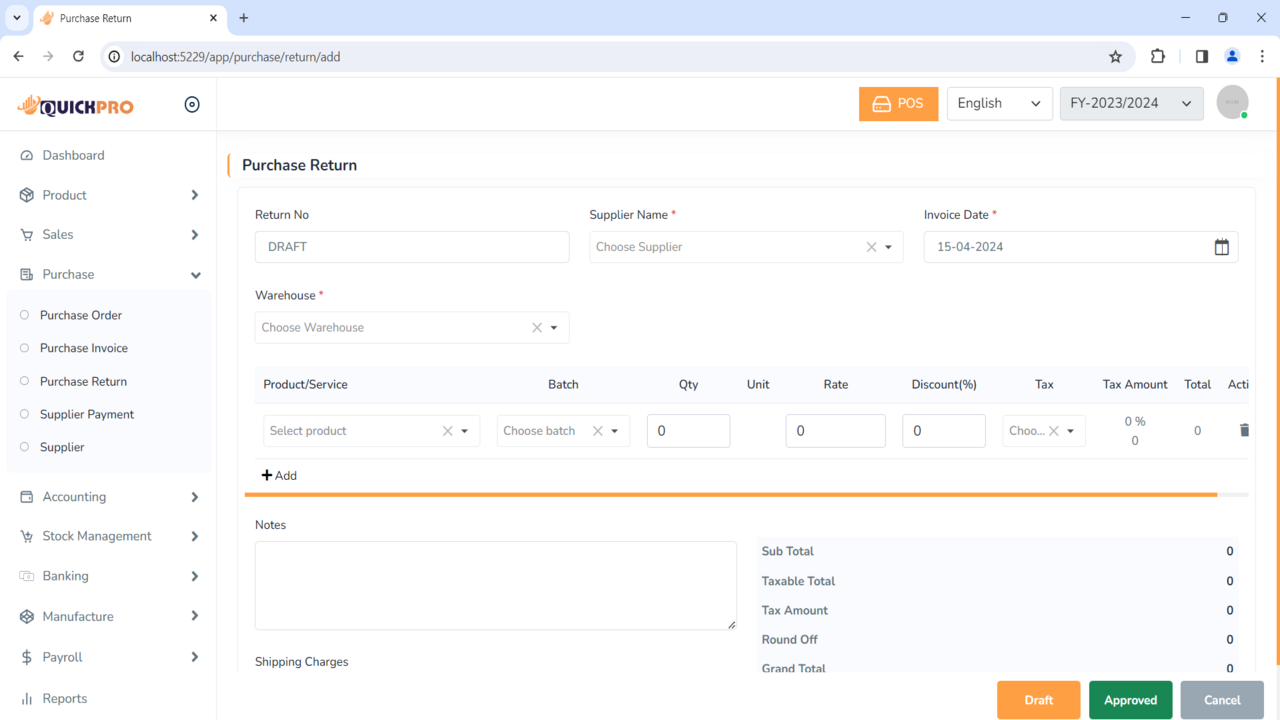This screenshot has width=1280, height=720.
Task: Clear the Choose Warehouse selection with X
Action: (536, 327)
